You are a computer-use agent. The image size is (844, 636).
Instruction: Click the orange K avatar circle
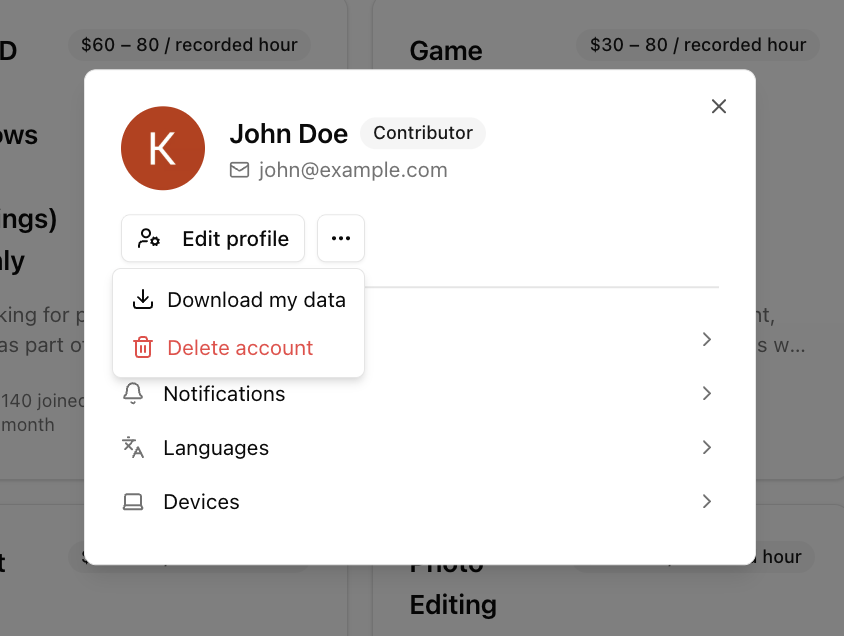click(163, 148)
